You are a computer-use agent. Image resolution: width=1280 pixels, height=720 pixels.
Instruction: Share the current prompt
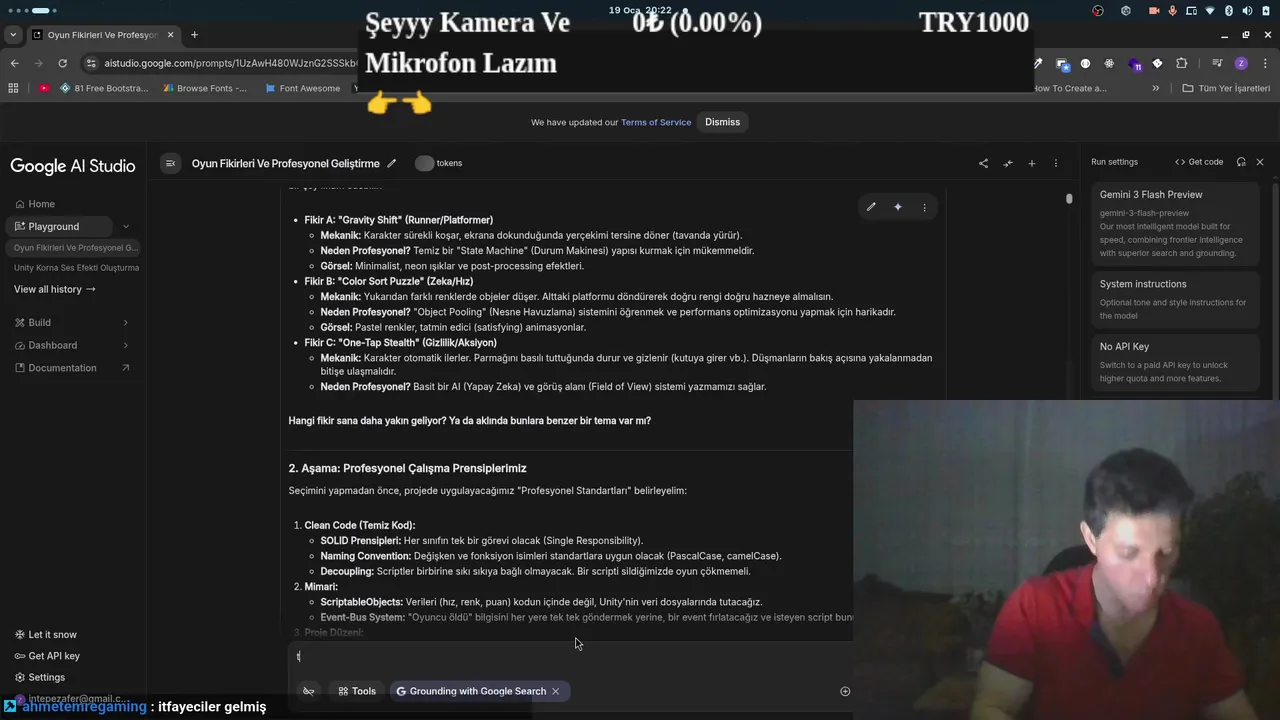click(x=983, y=163)
